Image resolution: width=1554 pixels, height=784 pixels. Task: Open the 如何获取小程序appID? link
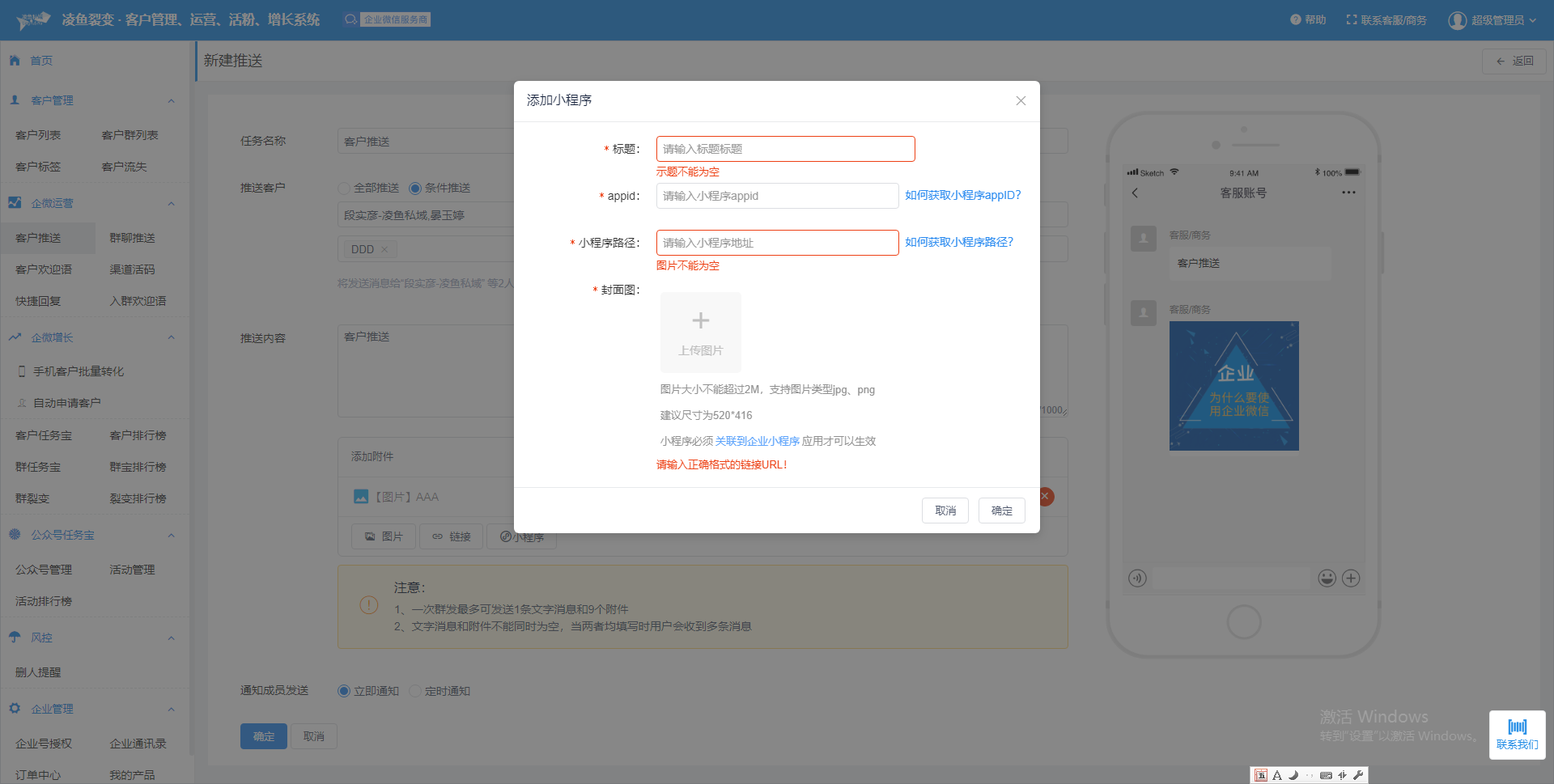pos(962,195)
